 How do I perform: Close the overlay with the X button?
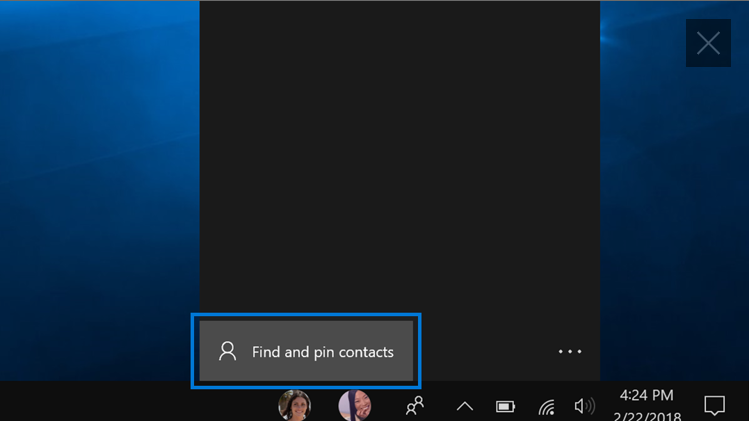(708, 43)
